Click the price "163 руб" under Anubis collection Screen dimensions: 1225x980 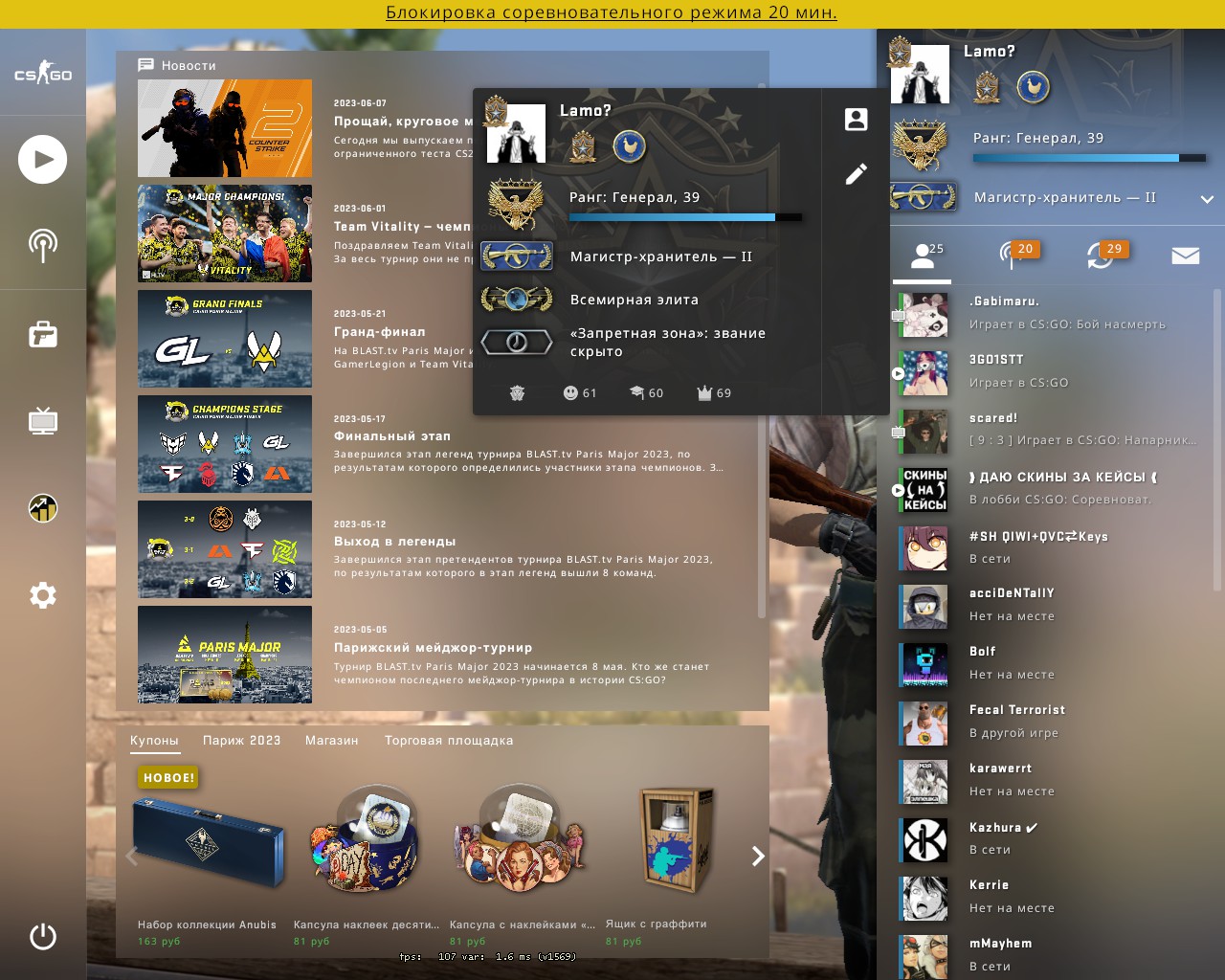(159, 942)
